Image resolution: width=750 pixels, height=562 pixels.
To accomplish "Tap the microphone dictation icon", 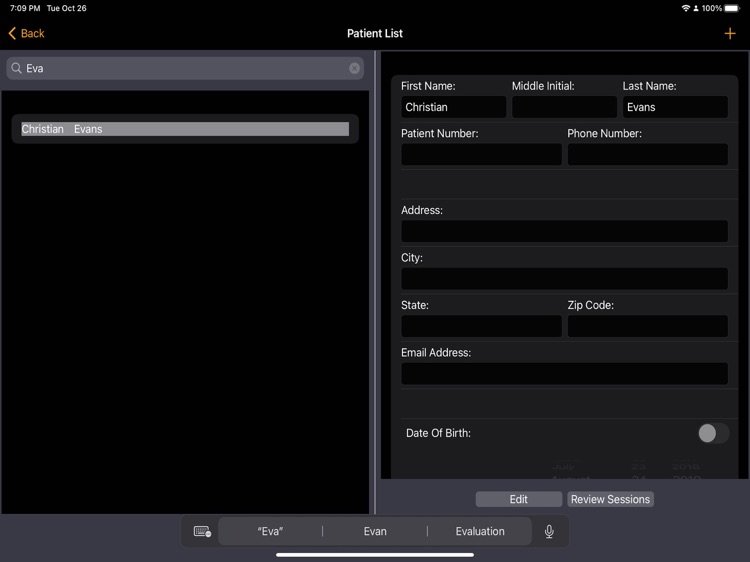I will point(549,531).
